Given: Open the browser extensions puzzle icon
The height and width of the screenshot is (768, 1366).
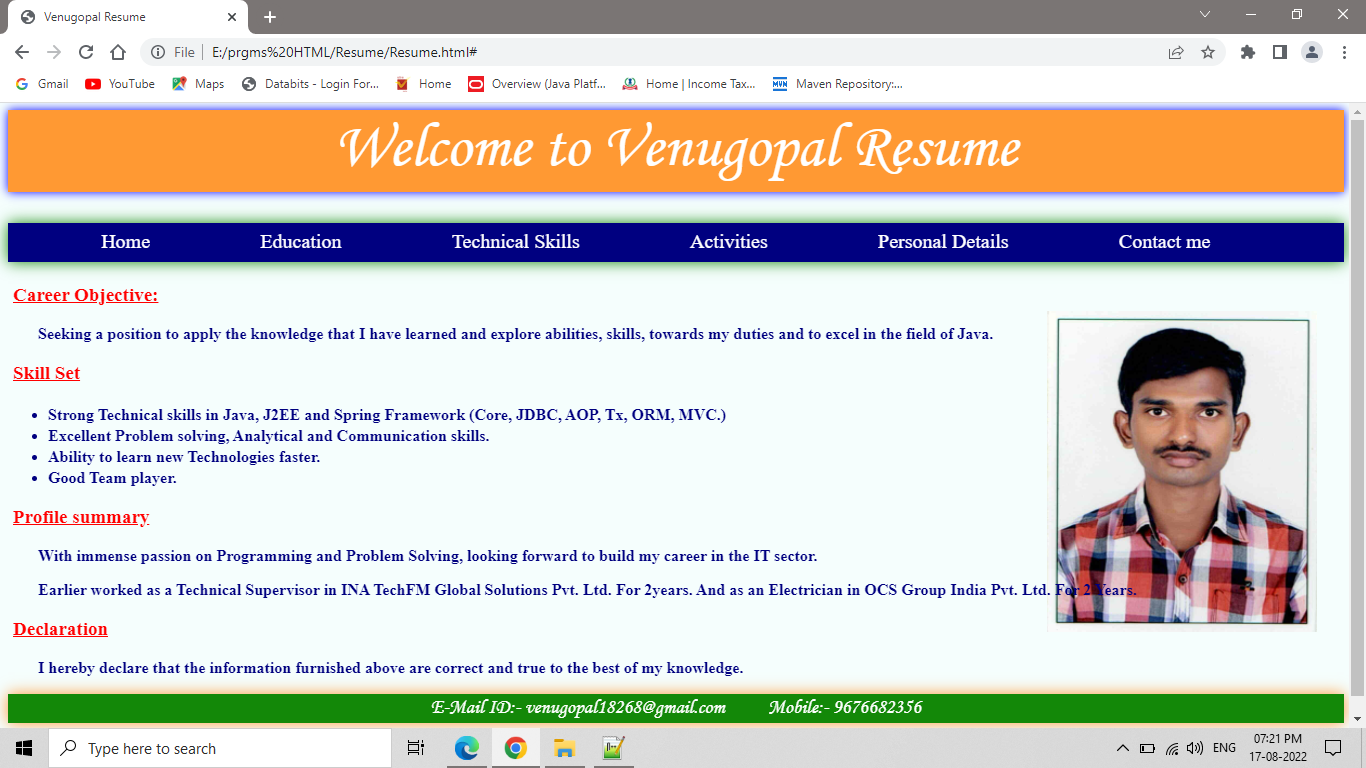Looking at the screenshot, I should click(1247, 52).
